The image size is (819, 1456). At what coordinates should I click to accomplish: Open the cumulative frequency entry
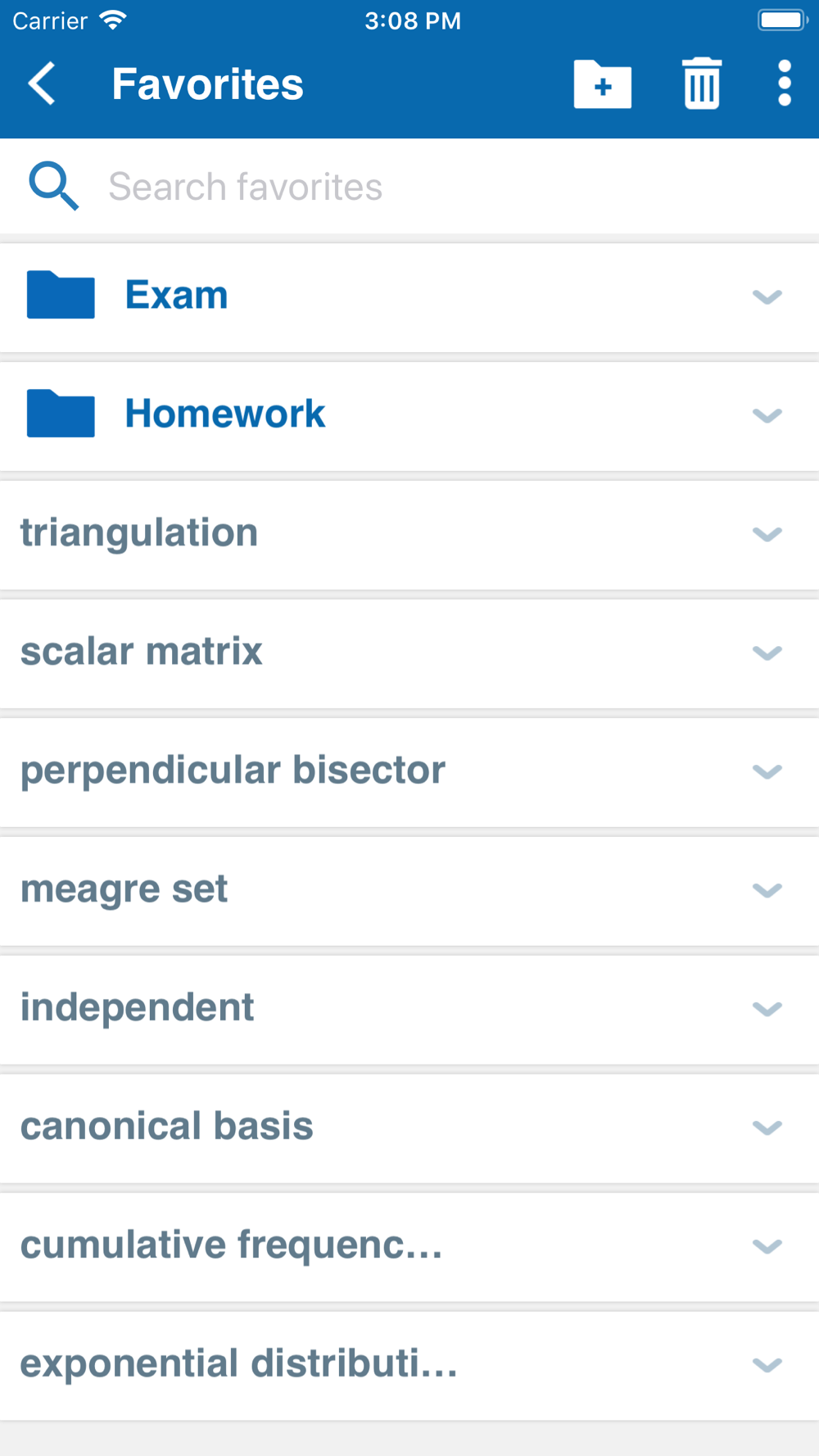tap(231, 1246)
